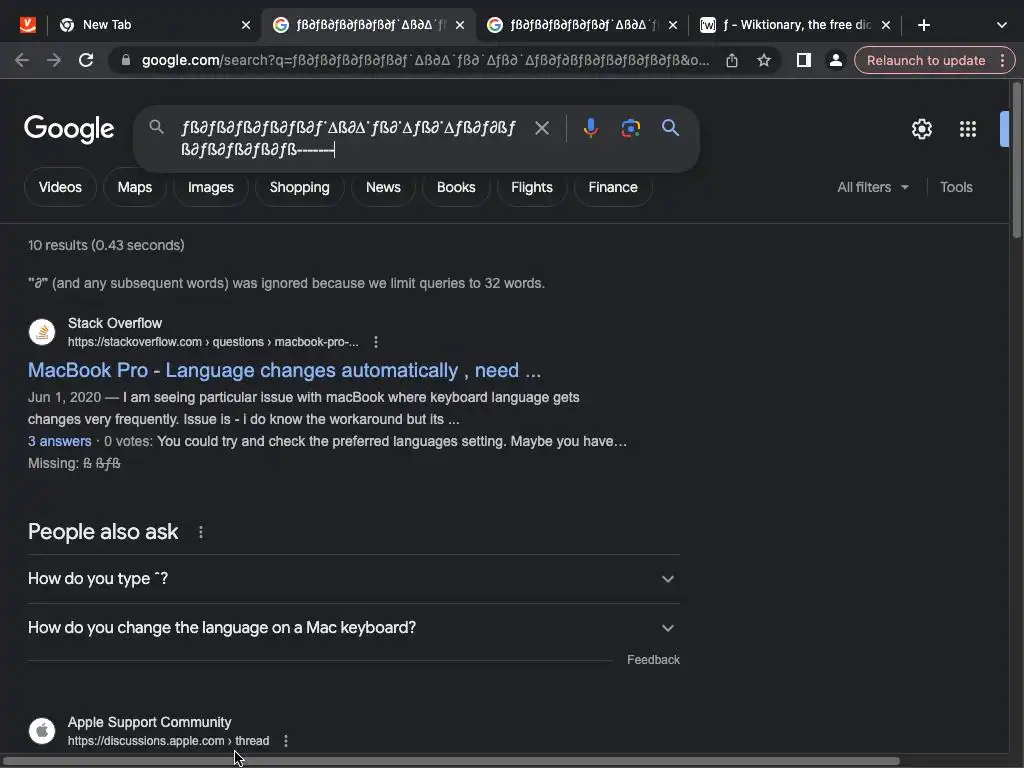Open Google quick settings gear
This screenshot has width=1024, height=768.
[x=921, y=129]
